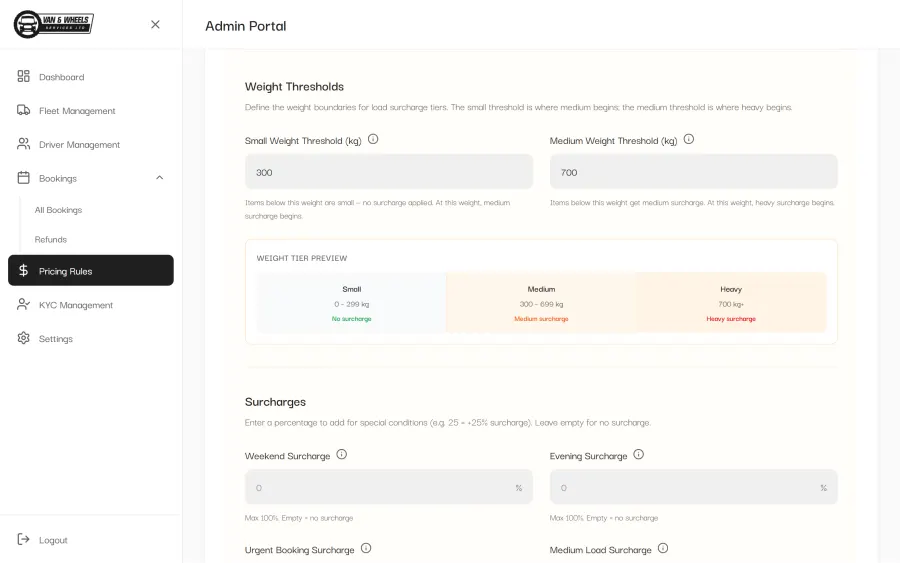Click the Bookings calendar icon
Image resolution: width=900 pixels, height=563 pixels.
click(24, 178)
